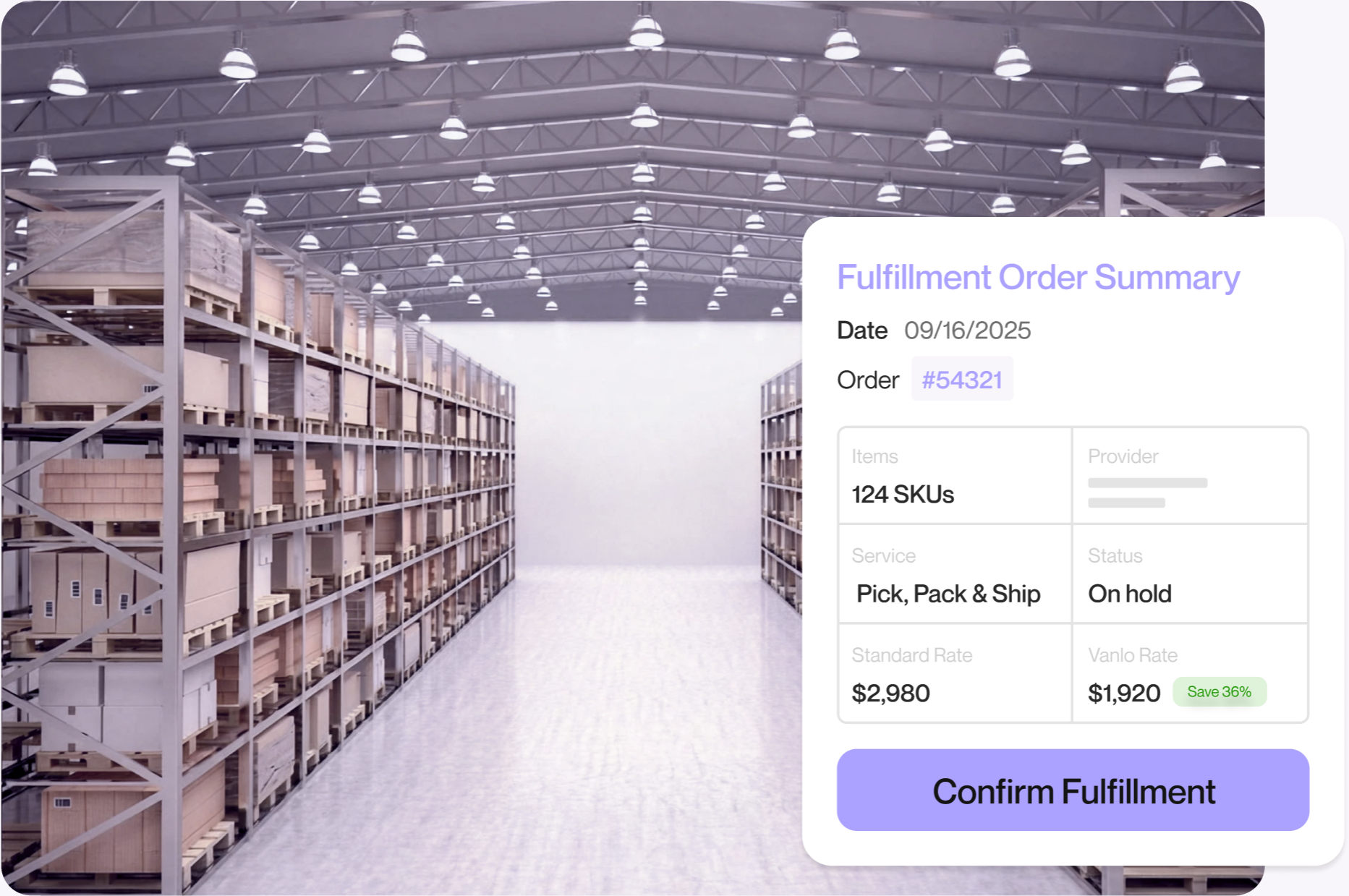1349x896 pixels.
Task: Click the Vanlo Rate label
Action: [1133, 655]
